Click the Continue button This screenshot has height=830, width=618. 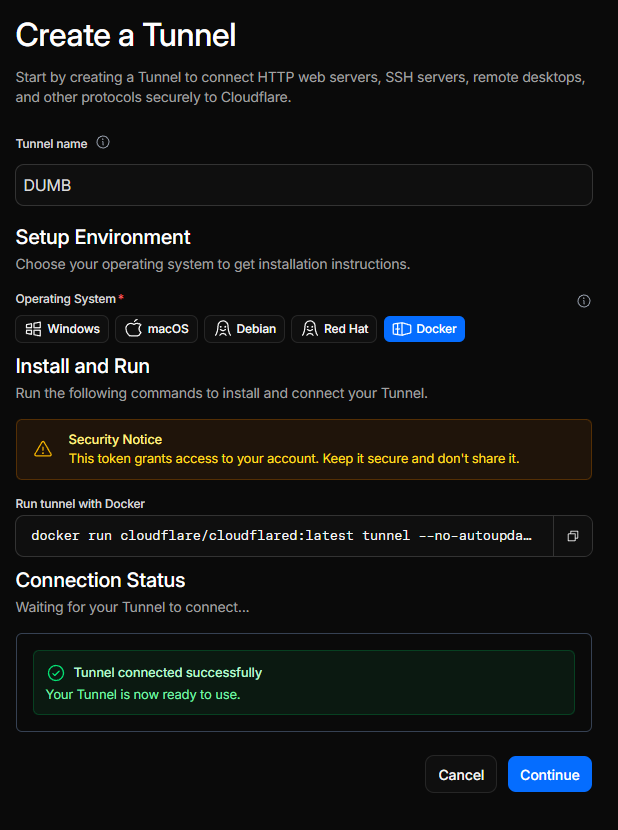pyautogui.click(x=550, y=774)
